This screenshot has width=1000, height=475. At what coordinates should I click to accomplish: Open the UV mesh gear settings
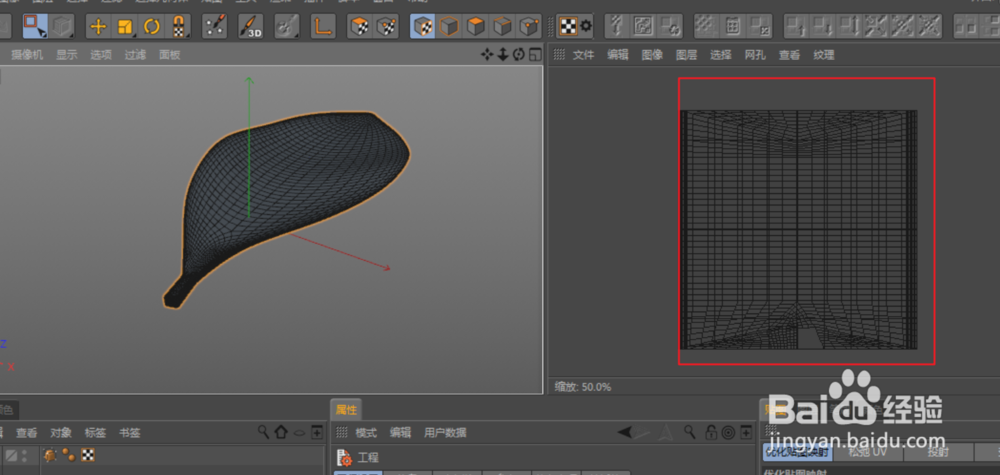pos(585,26)
